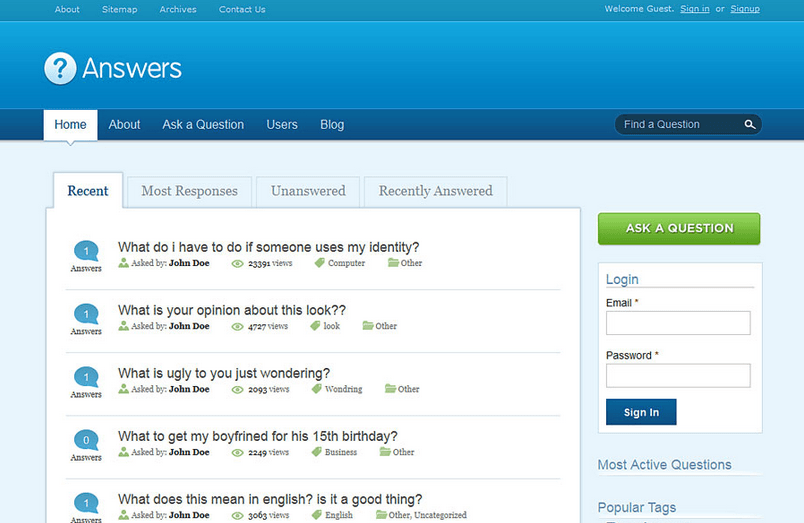Click the tag icon next to Computer
This screenshot has height=523, width=804.
tap(319, 263)
